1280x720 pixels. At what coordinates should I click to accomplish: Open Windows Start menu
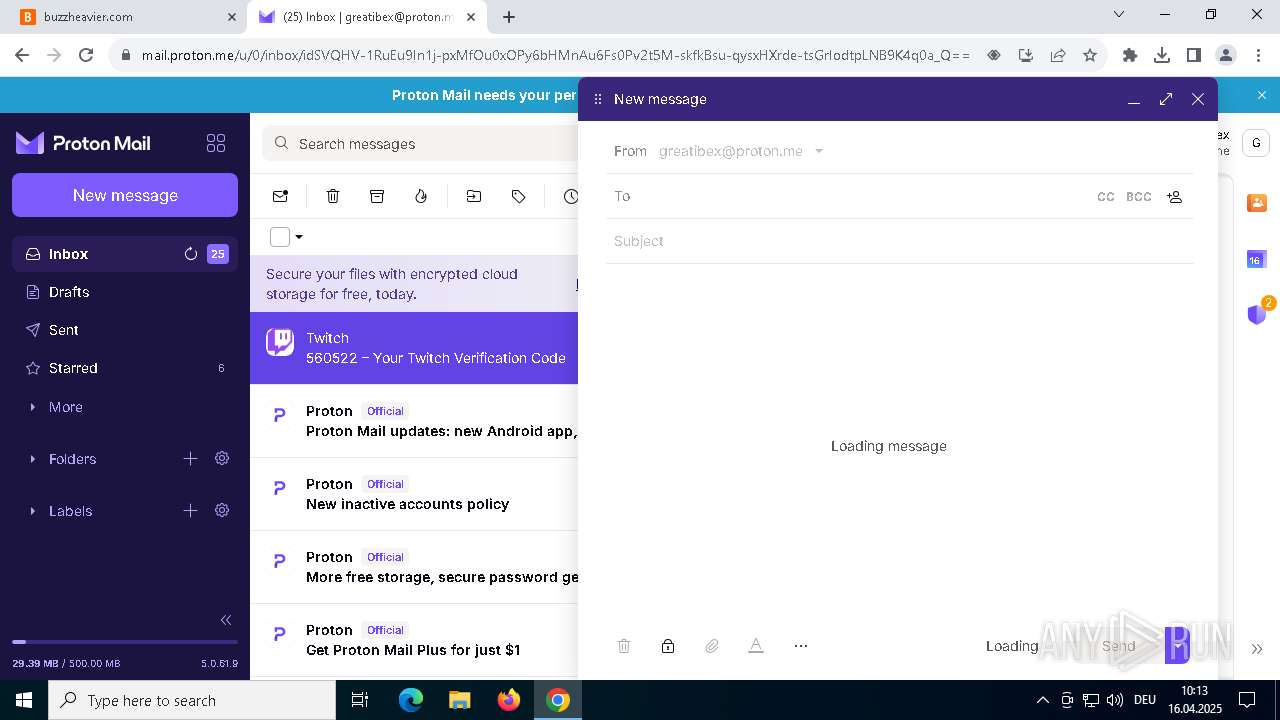tap(24, 700)
